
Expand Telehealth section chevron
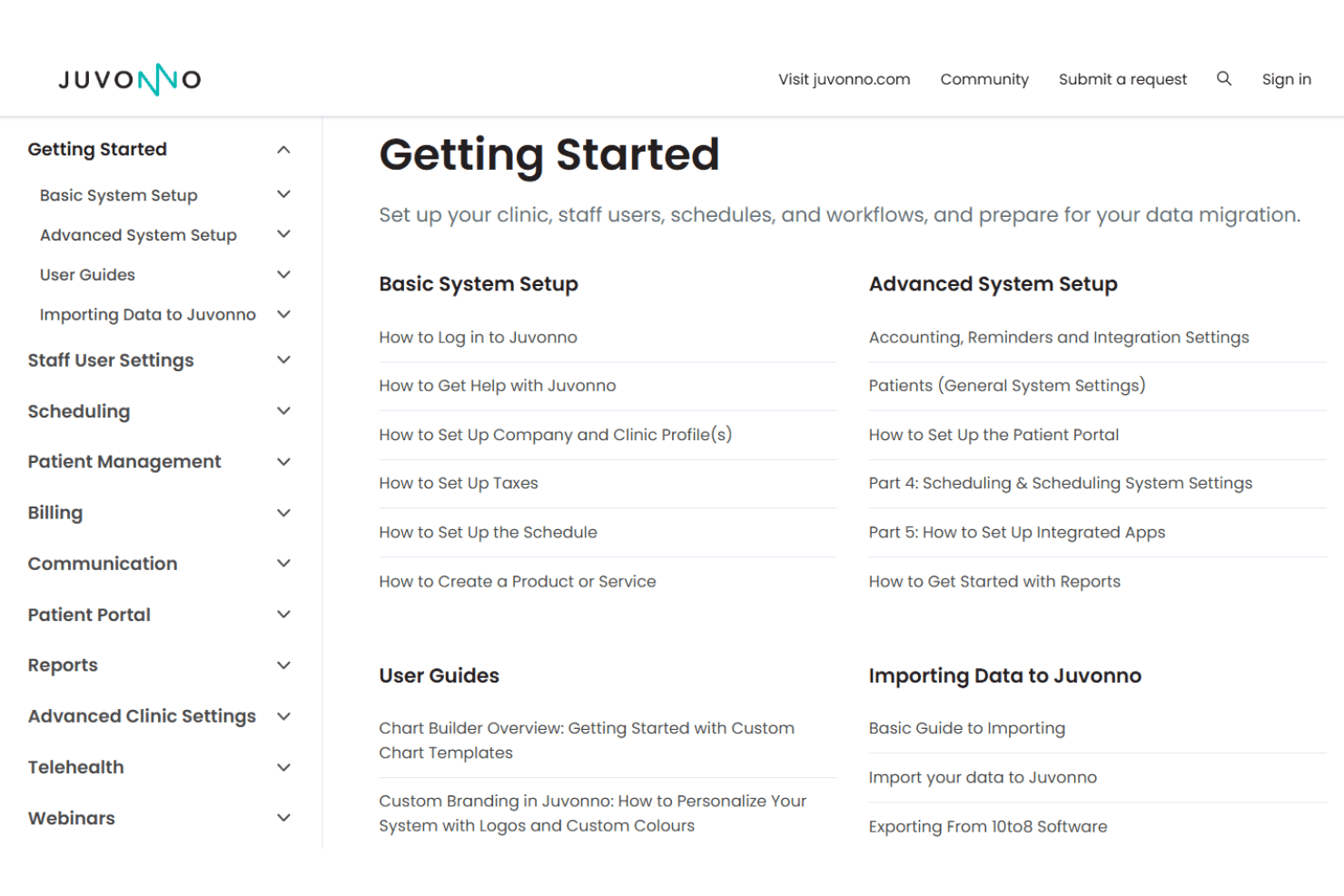point(283,767)
